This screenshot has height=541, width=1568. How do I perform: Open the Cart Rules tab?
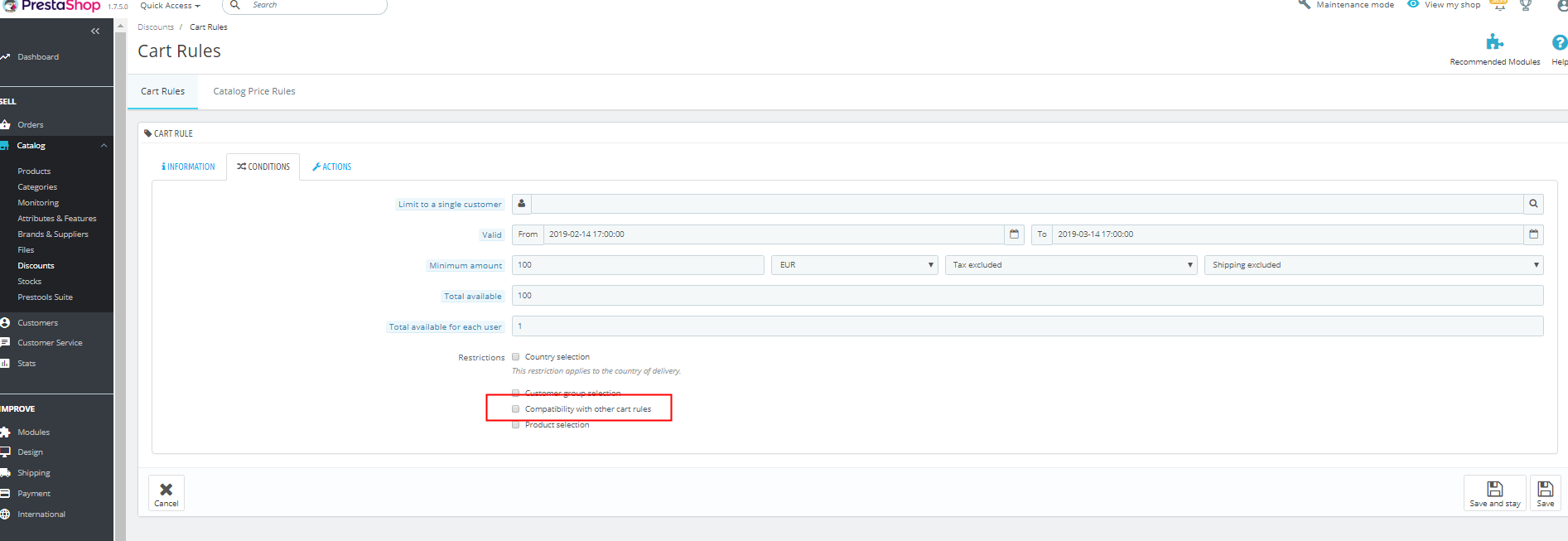[162, 91]
